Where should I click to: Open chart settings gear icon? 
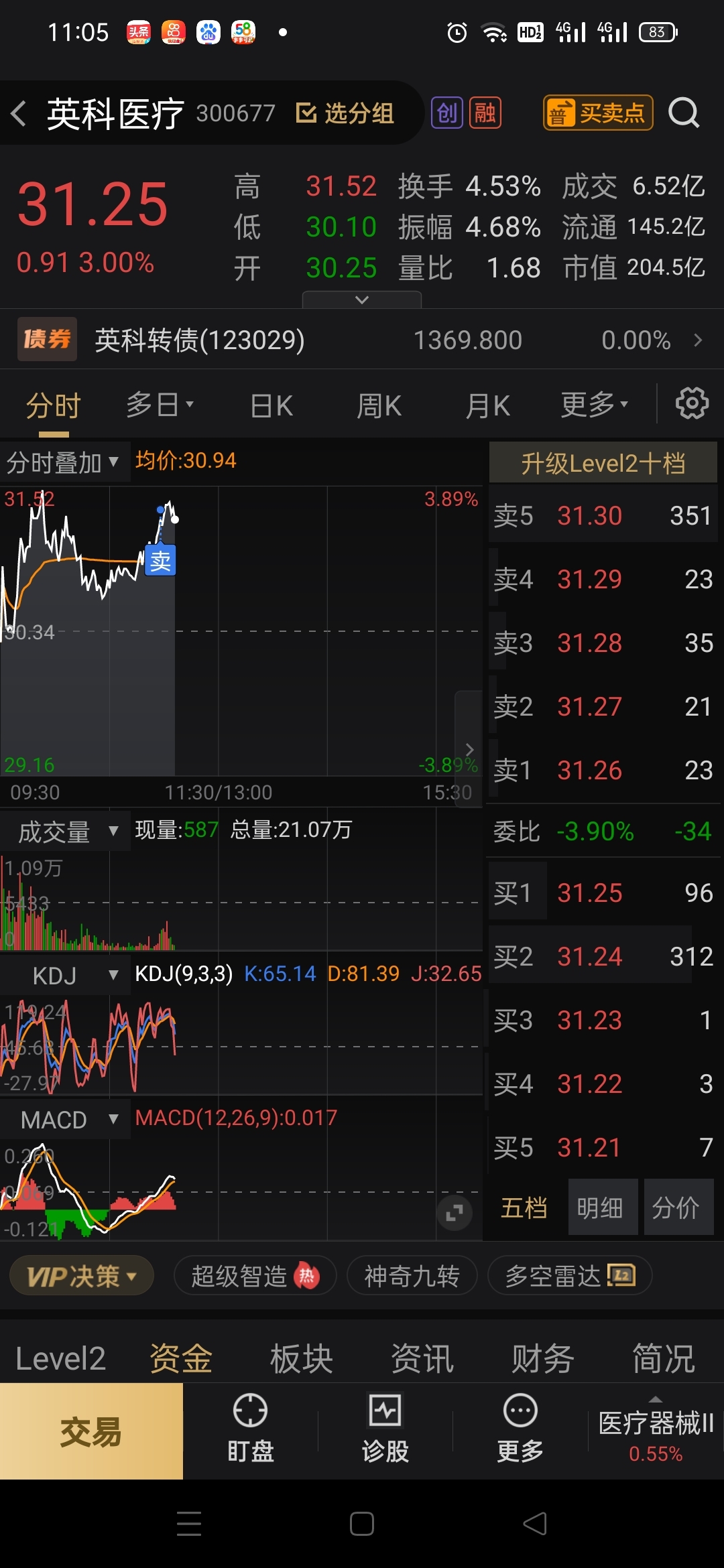692,403
